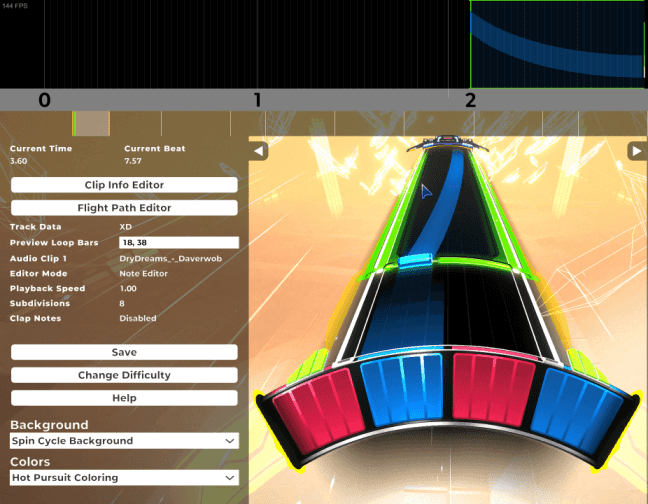Toggle the Editor Mode Note Editor value

[143, 273]
